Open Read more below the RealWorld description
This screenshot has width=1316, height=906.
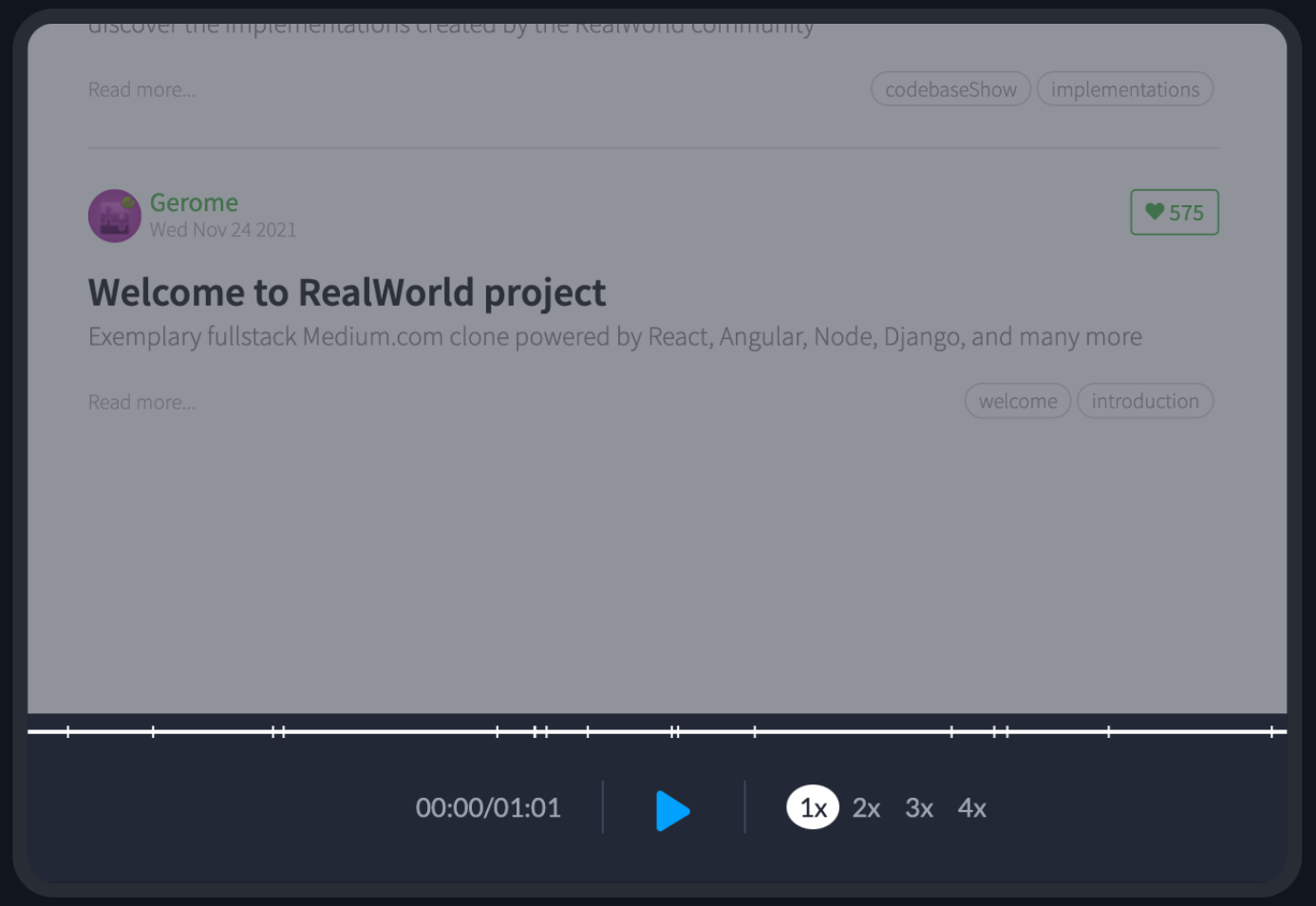[141, 402]
